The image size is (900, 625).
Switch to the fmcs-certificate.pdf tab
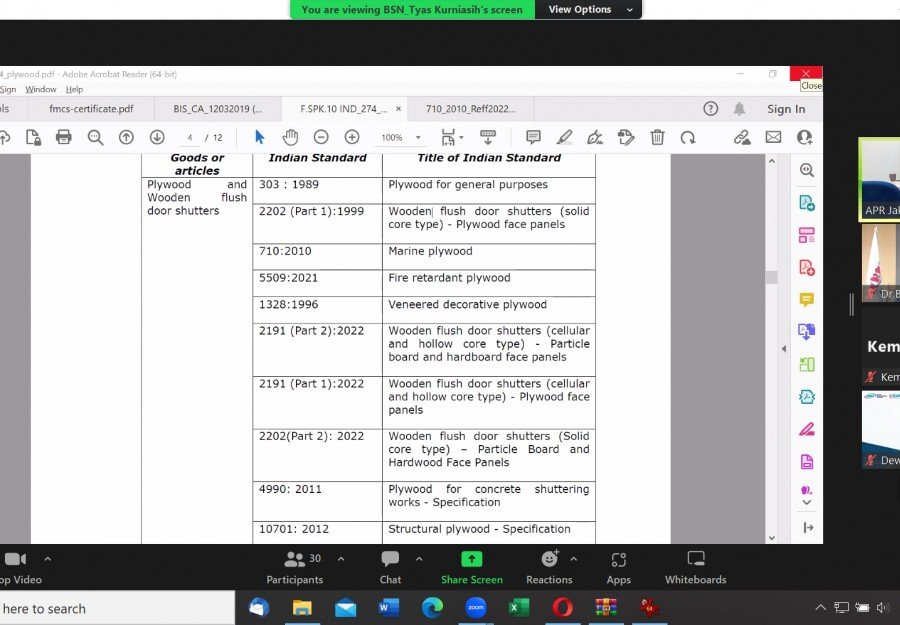tap(91, 109)
